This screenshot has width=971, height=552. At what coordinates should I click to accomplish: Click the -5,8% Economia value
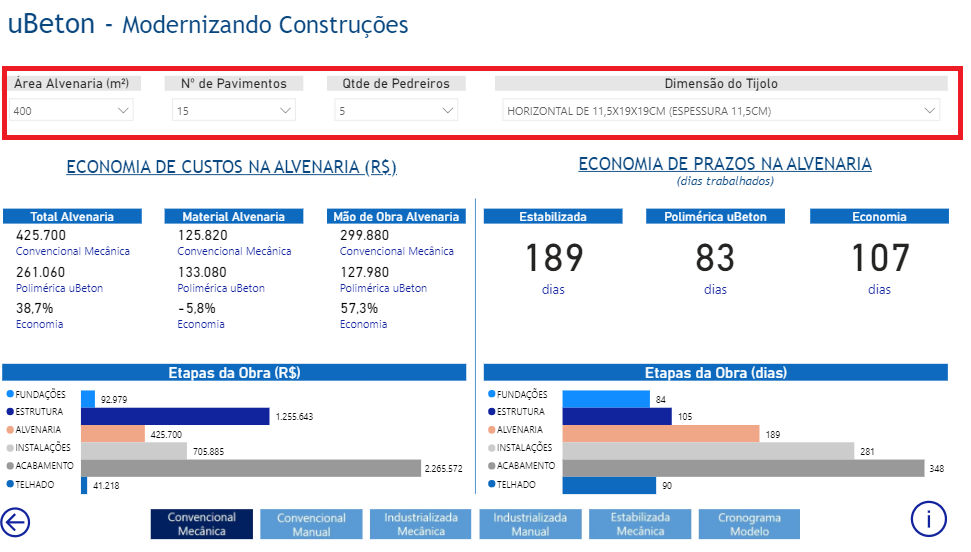(x=197, y=309)
